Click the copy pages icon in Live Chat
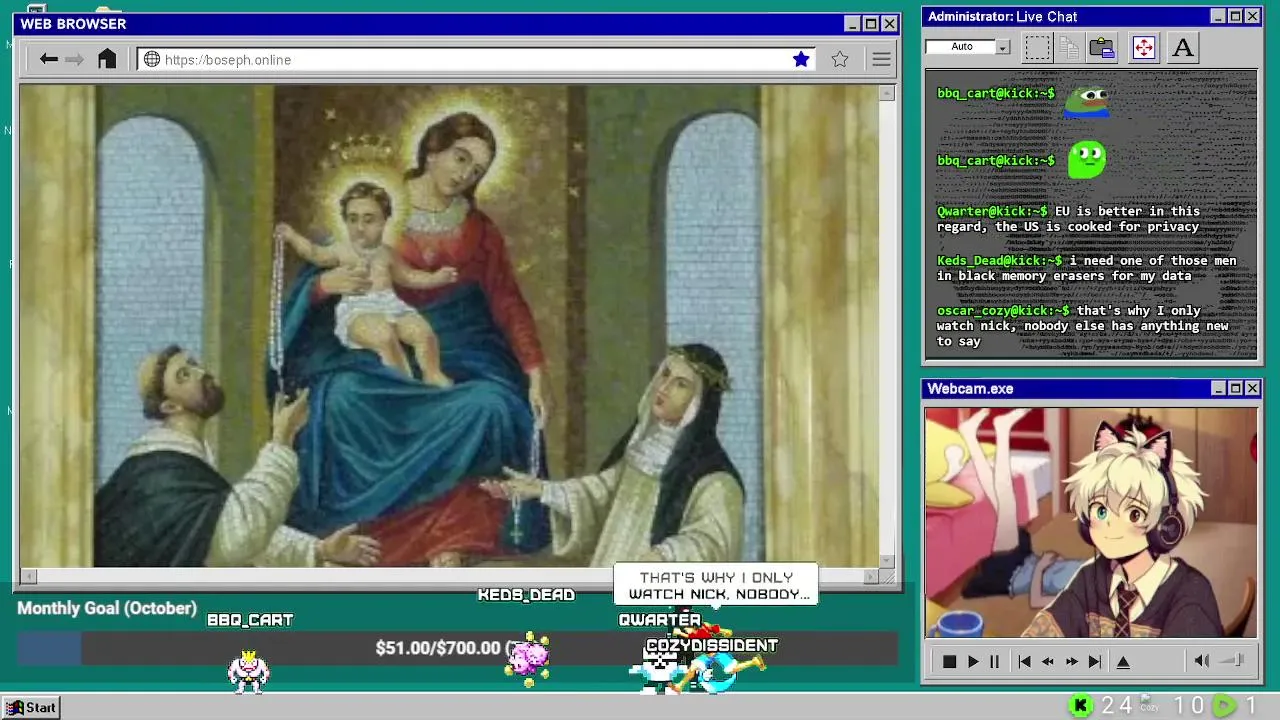The height and width of the screenshot is (720, 1280). click(x=1069, y=47)
